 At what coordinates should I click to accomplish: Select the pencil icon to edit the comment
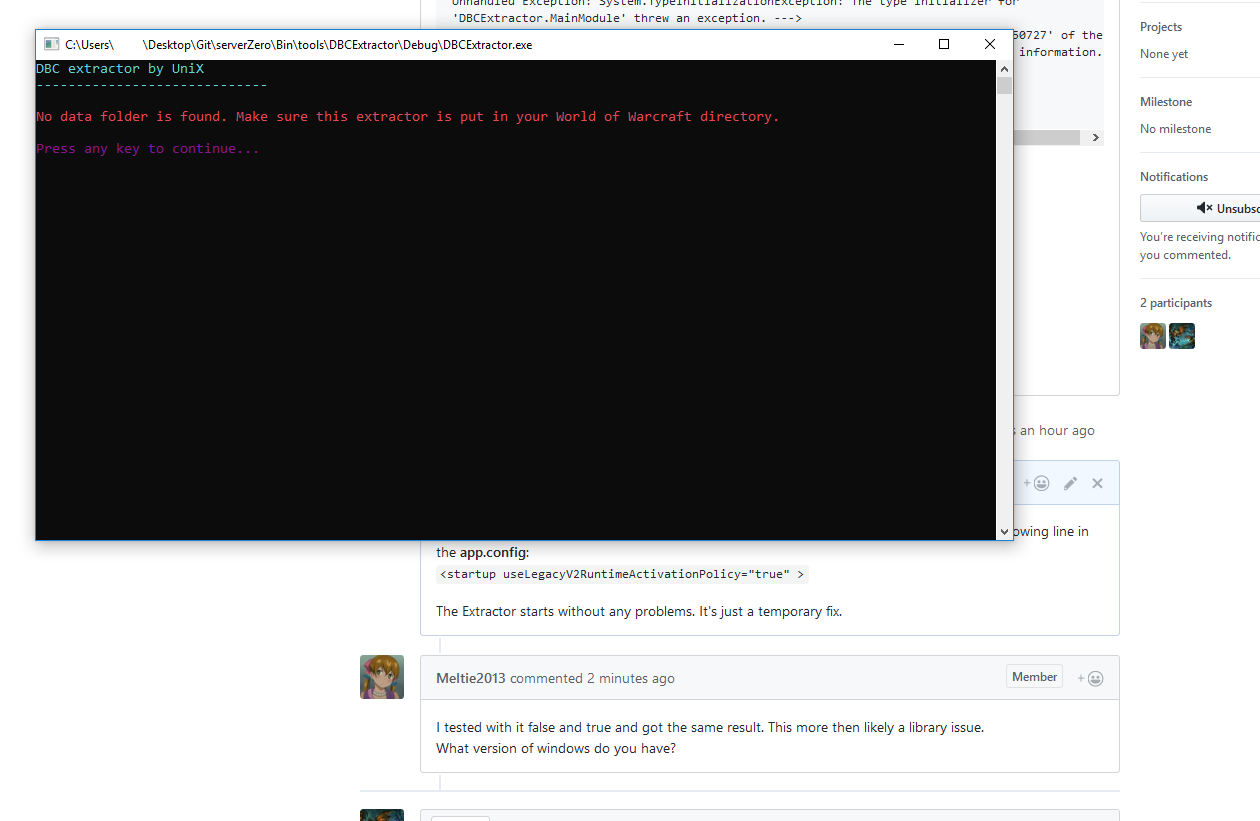[x=1070, y=483]
